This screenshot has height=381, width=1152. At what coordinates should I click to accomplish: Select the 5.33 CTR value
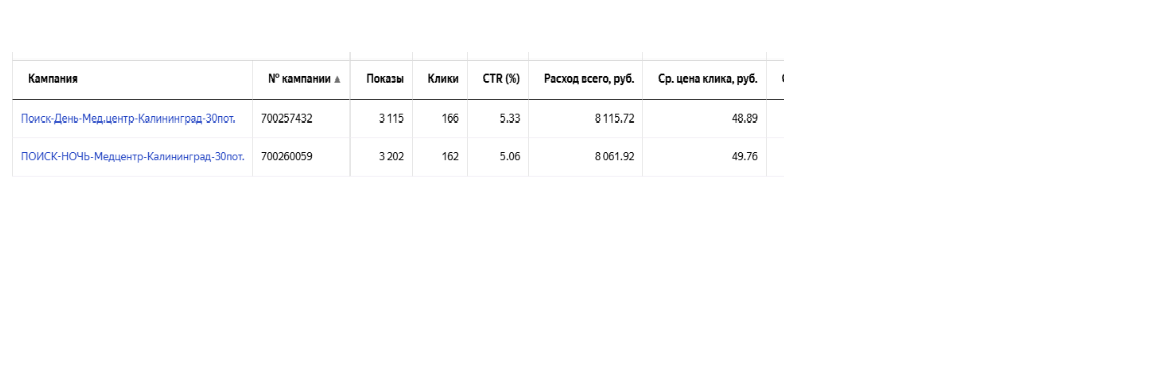click(510, 118)
